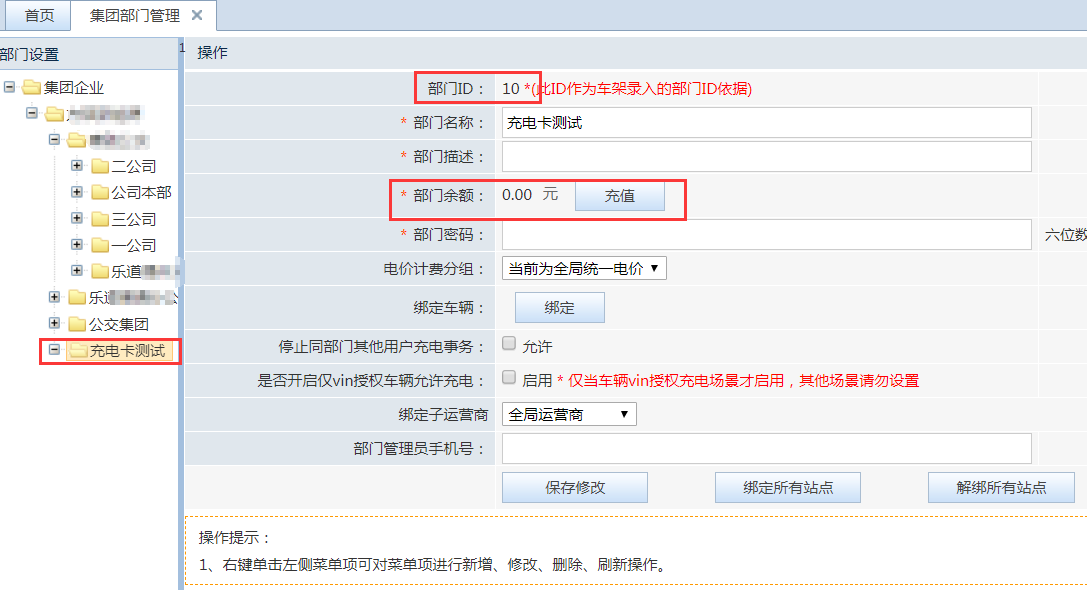Open the 绑定子运营商 dropdown
This screenshot has width=1087, height=590.
click(568, 414)
